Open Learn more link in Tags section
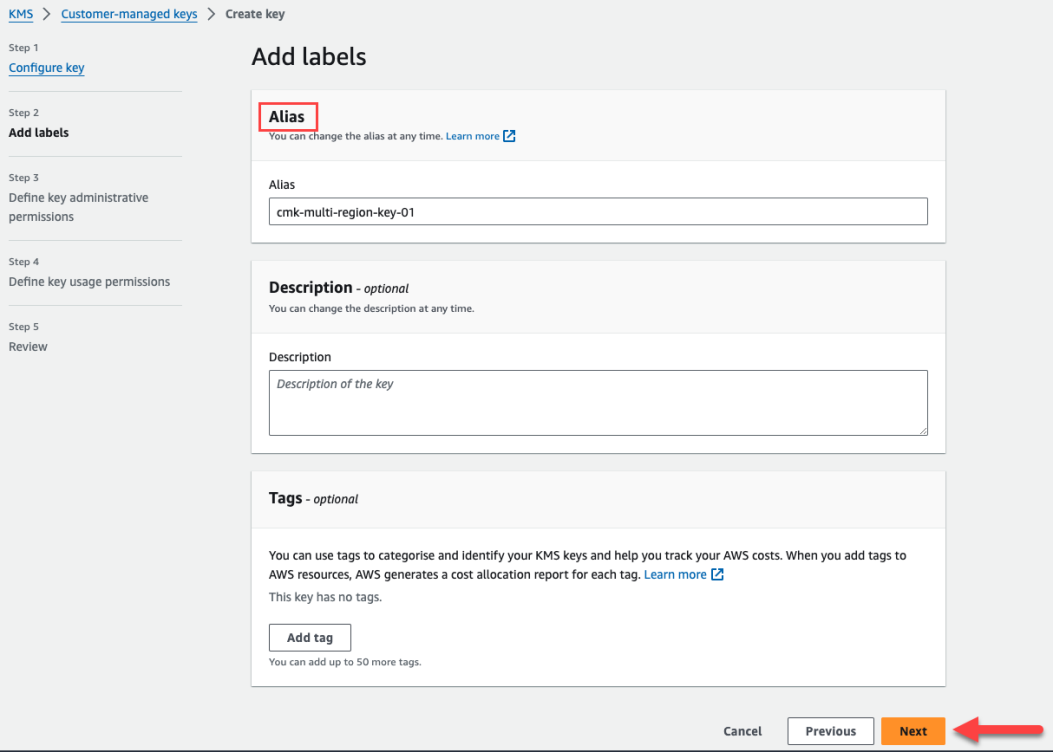This screenshot has width=1053, height=752. pos(675,575)
